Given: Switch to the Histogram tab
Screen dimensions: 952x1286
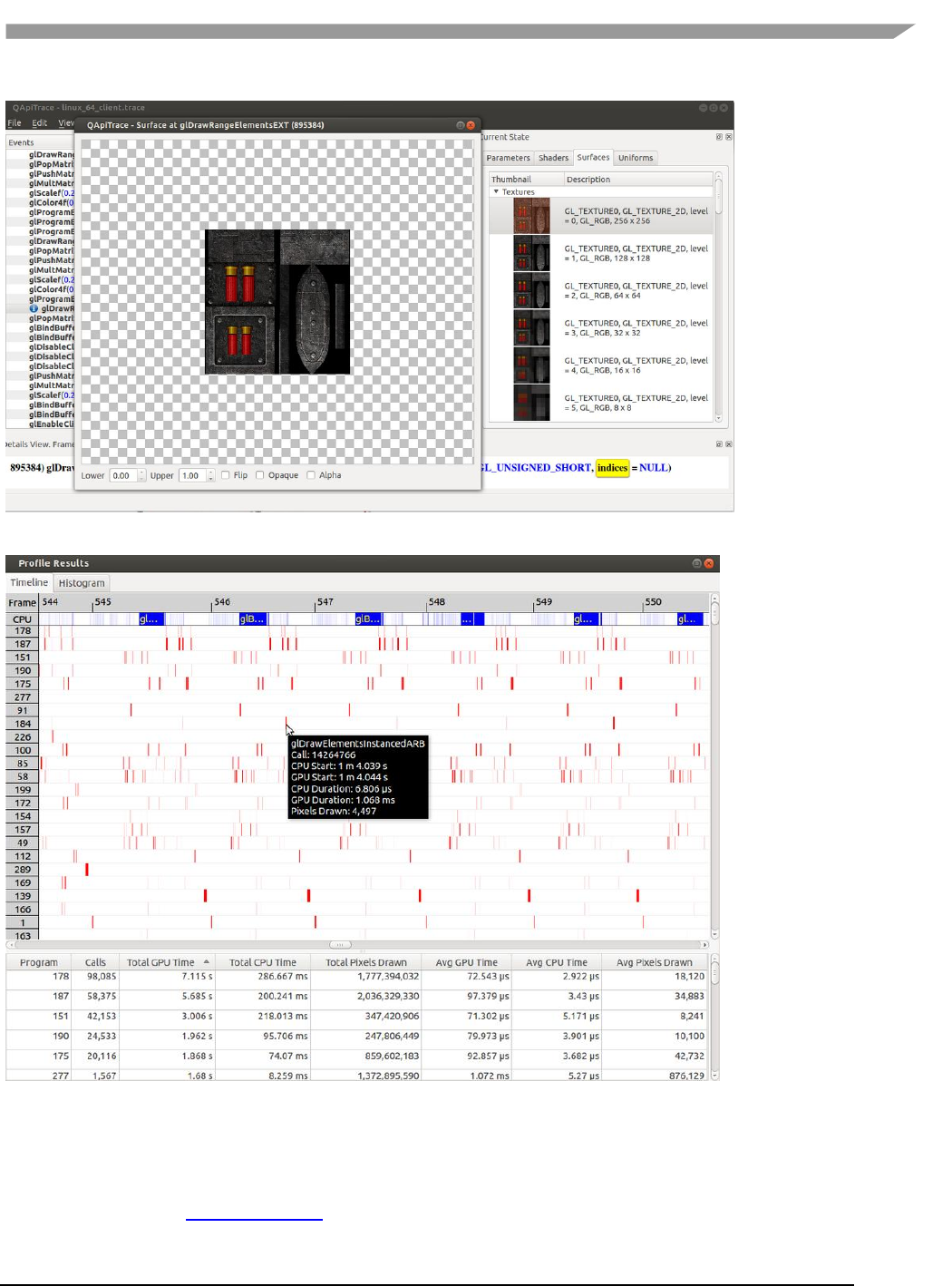Looking at the screenshot, I should [x=82, y=583].
